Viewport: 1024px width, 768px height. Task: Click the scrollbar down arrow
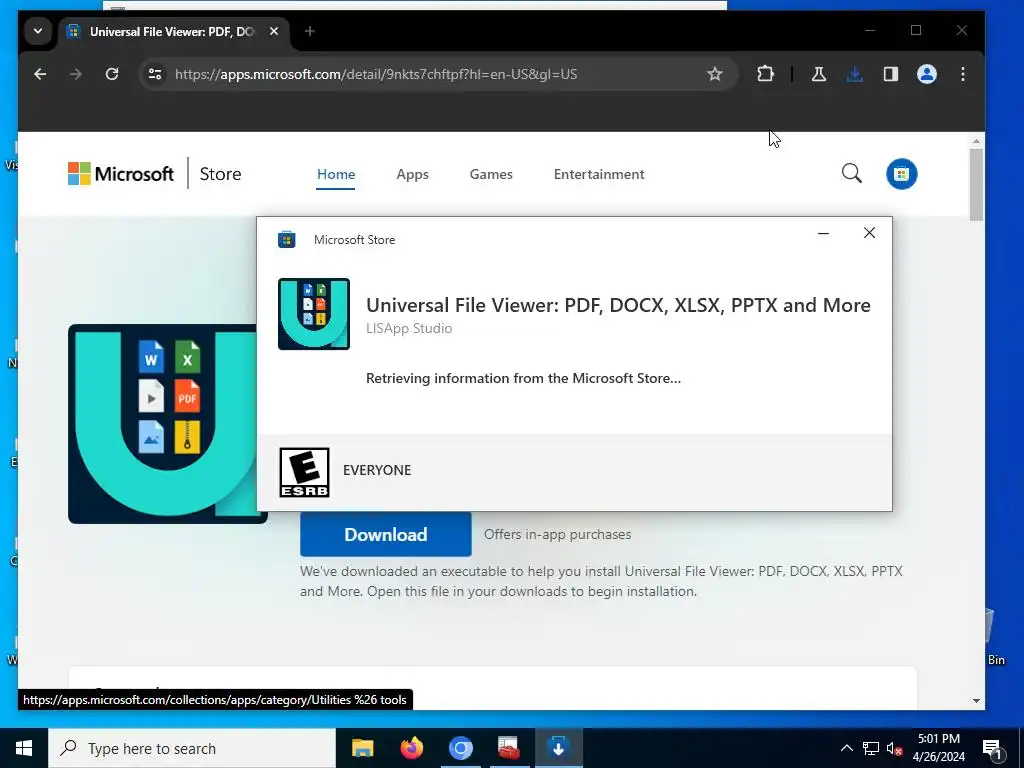pyautogui.click(x=976, y=701)
